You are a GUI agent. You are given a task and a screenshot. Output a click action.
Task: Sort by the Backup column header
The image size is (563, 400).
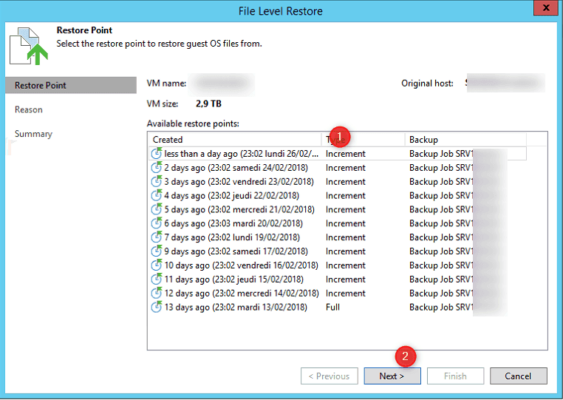[466, 140]
